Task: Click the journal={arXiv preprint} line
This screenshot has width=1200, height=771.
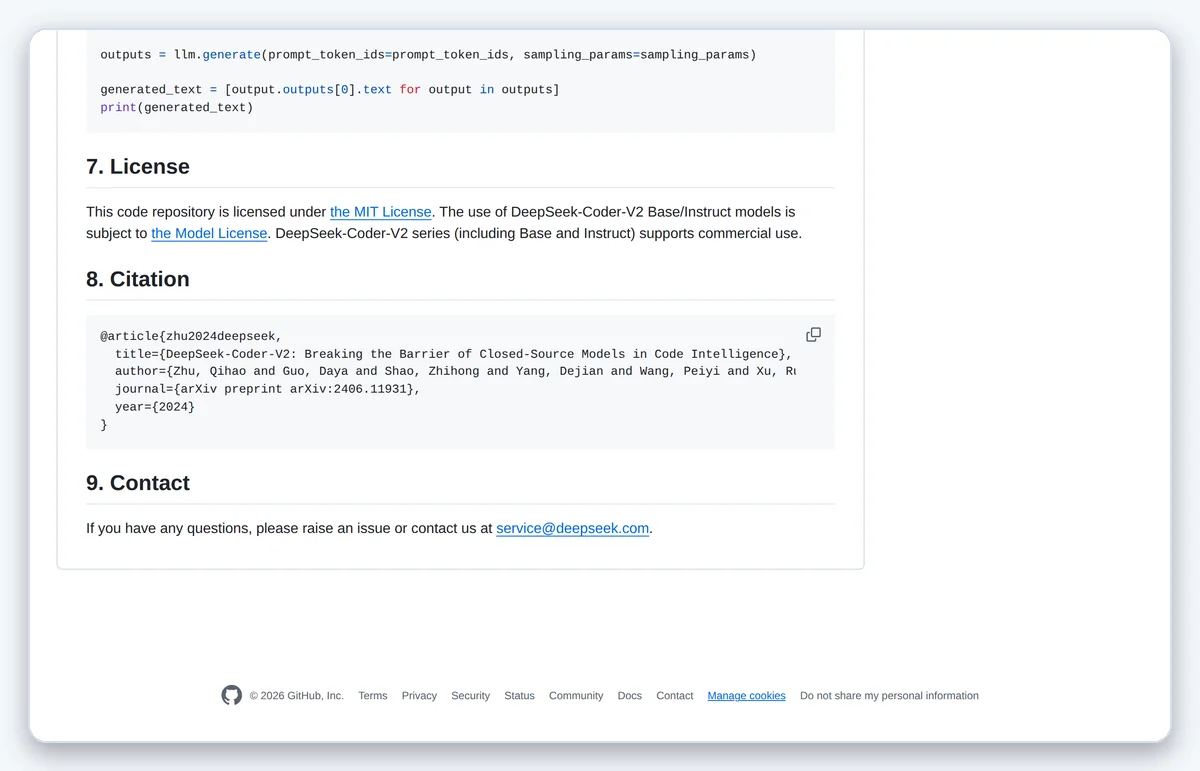Action: (268, 389)
